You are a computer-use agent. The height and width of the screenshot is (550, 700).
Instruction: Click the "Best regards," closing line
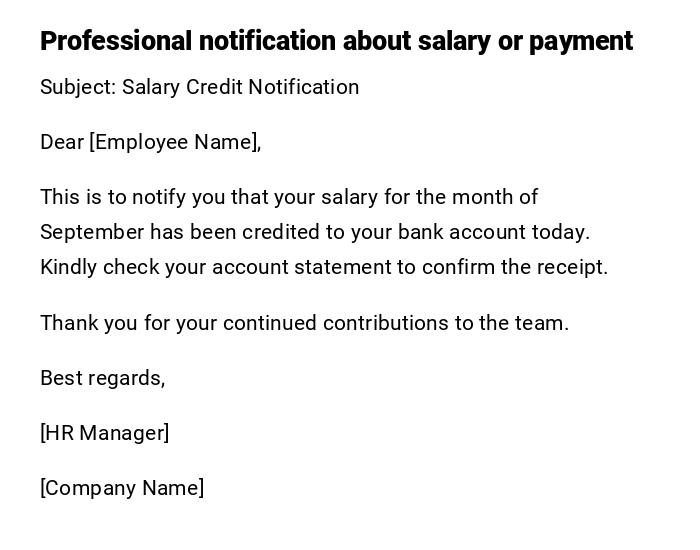click(102, 378)
